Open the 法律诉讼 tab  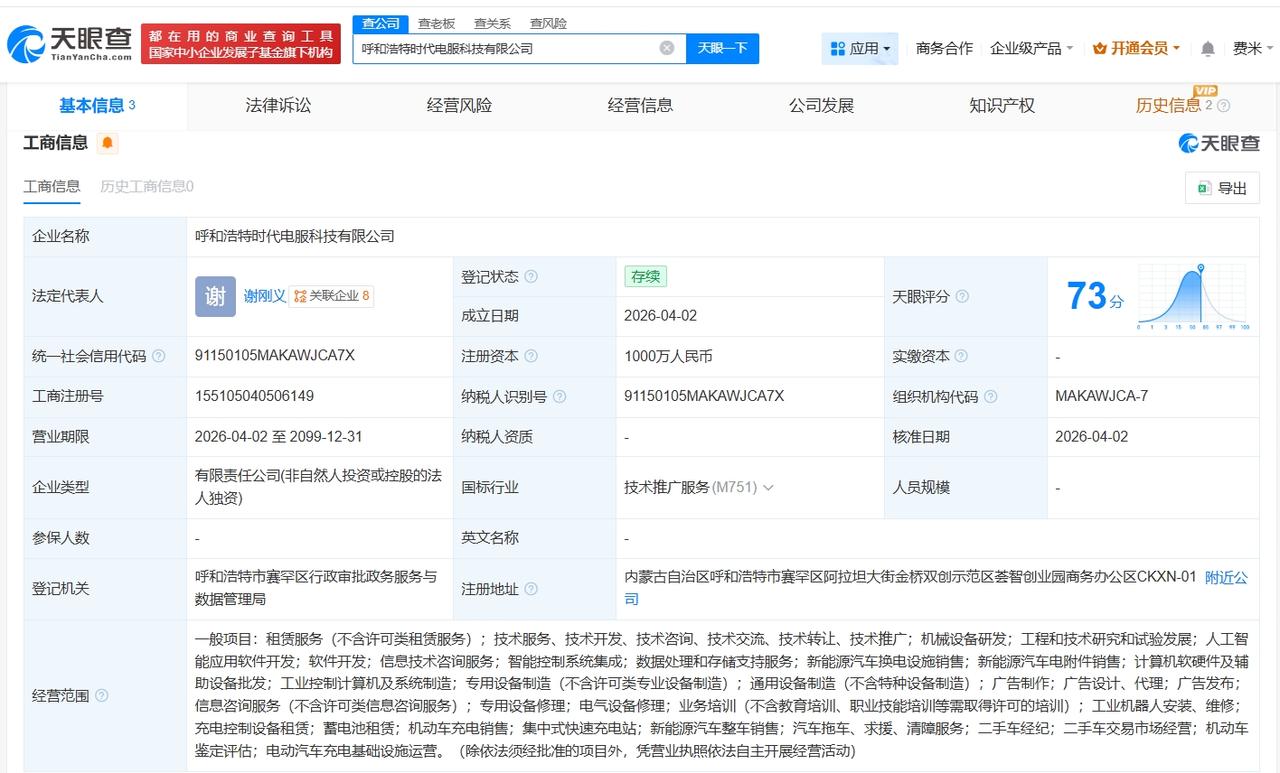(277, 105)
